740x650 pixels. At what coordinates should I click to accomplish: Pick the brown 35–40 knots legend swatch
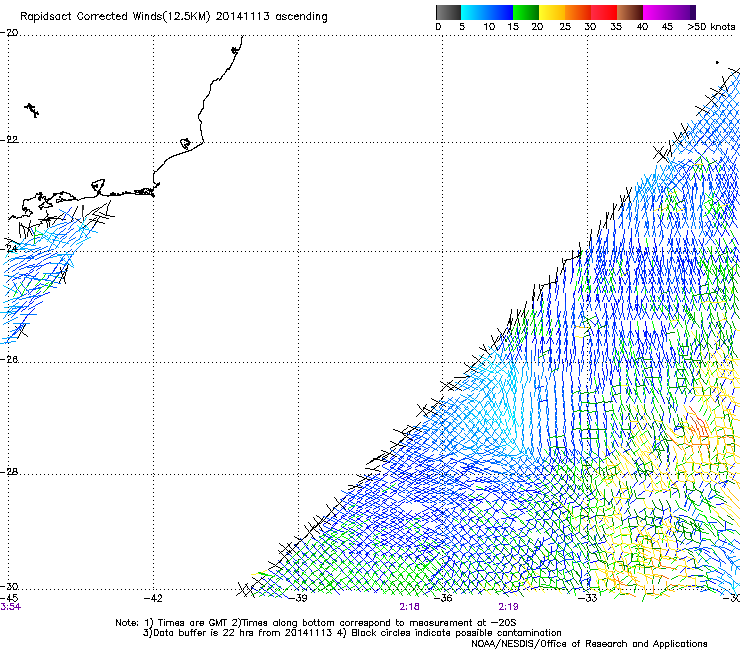(x=630, y=12)
